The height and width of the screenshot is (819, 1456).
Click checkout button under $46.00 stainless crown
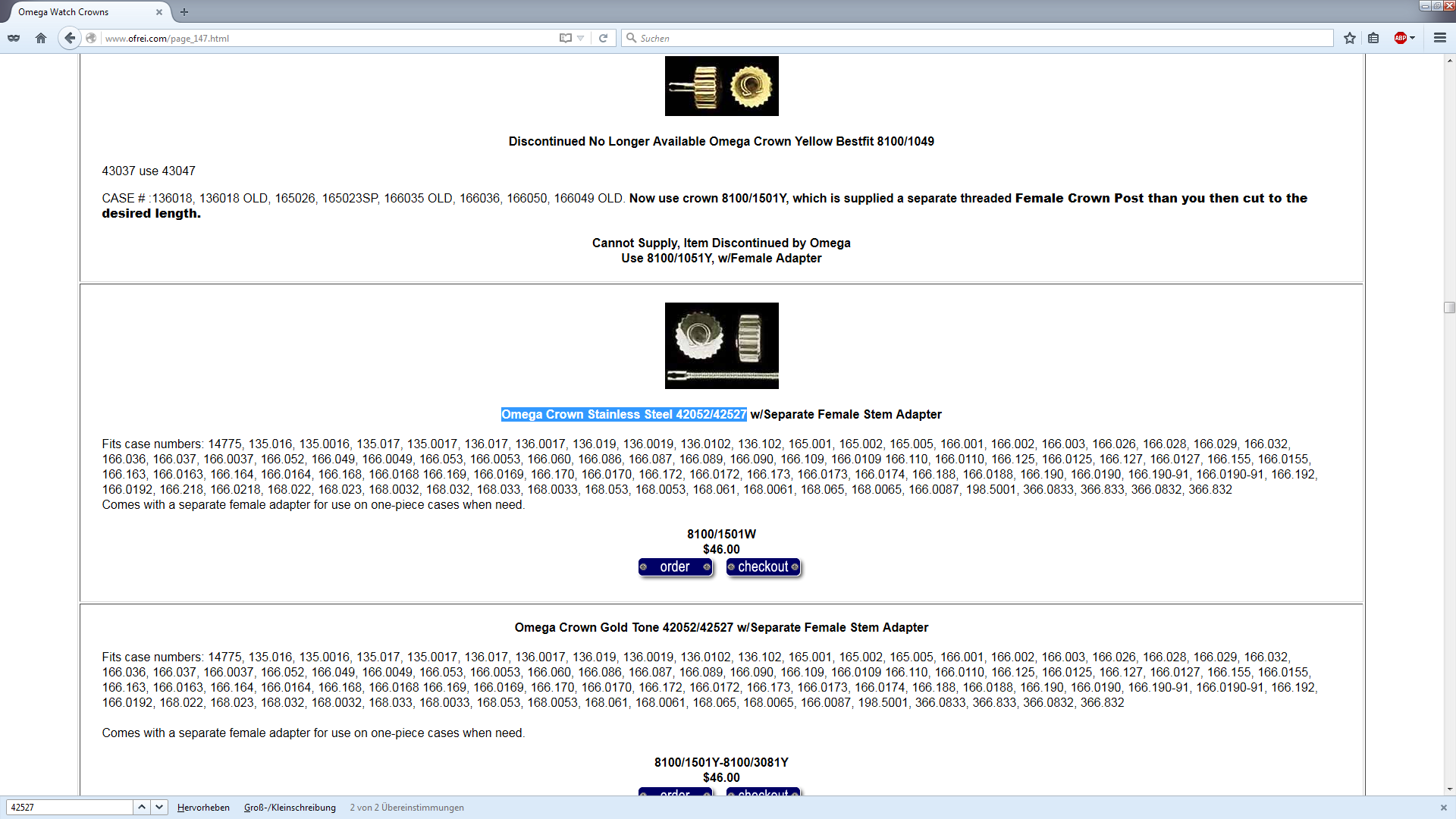[x=764, y=567]
